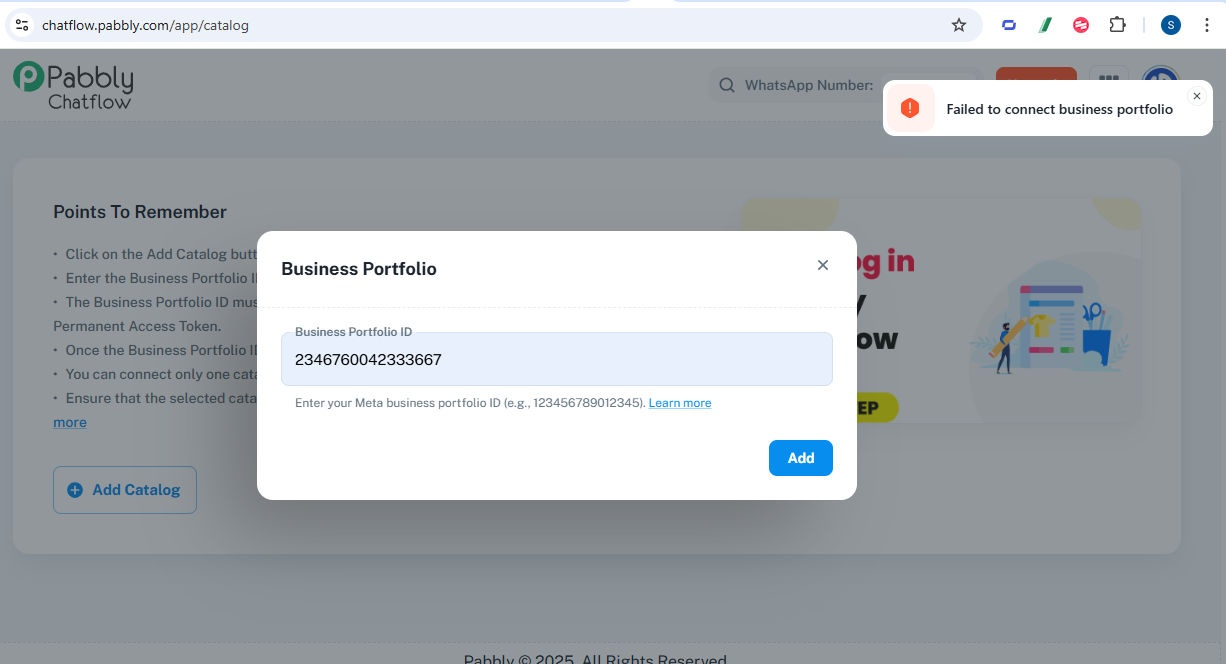Viewport: 1226px width, 664px height.
Task: Click the orange error icon in the toast
Action: click(x=910, y=108)
